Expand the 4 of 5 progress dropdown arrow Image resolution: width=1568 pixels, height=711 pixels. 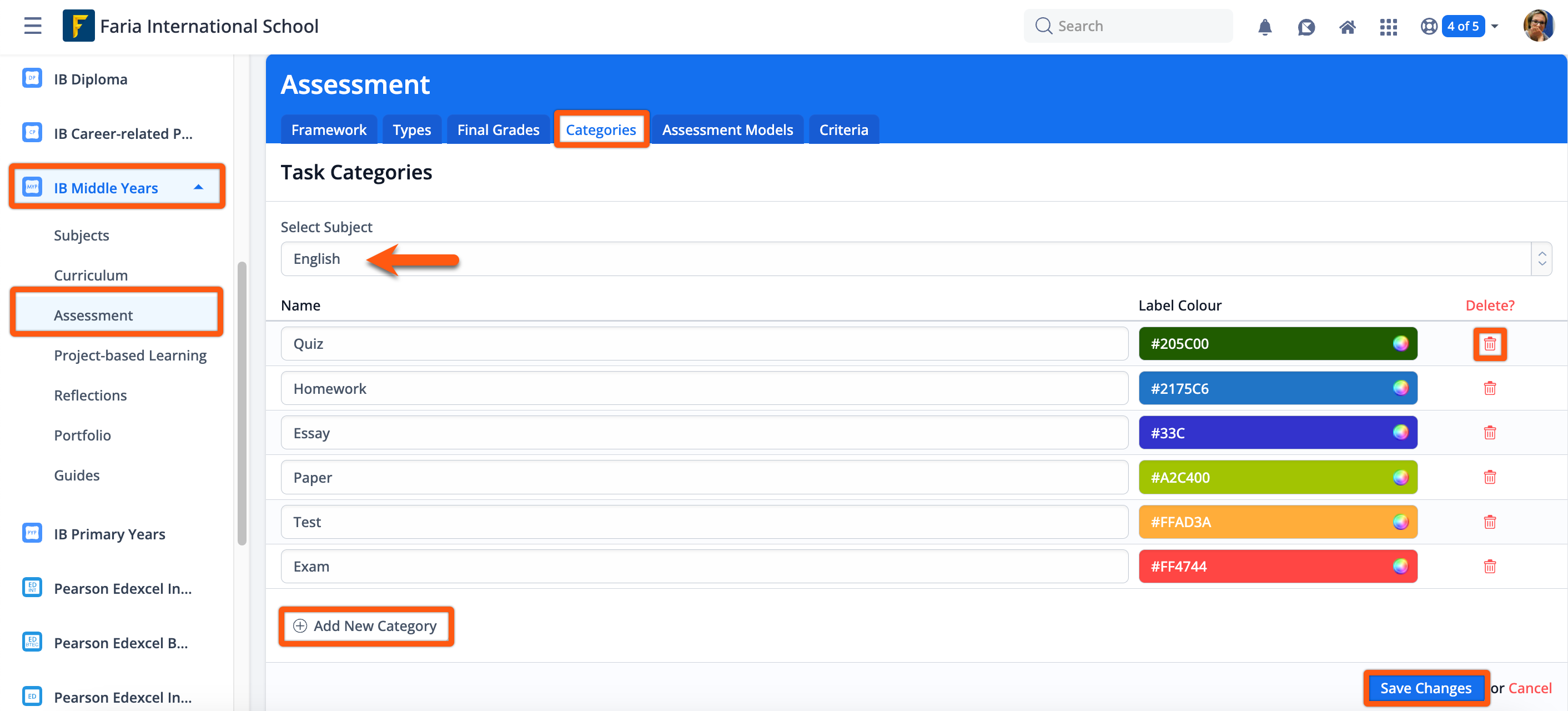(x=1494, y=27)
